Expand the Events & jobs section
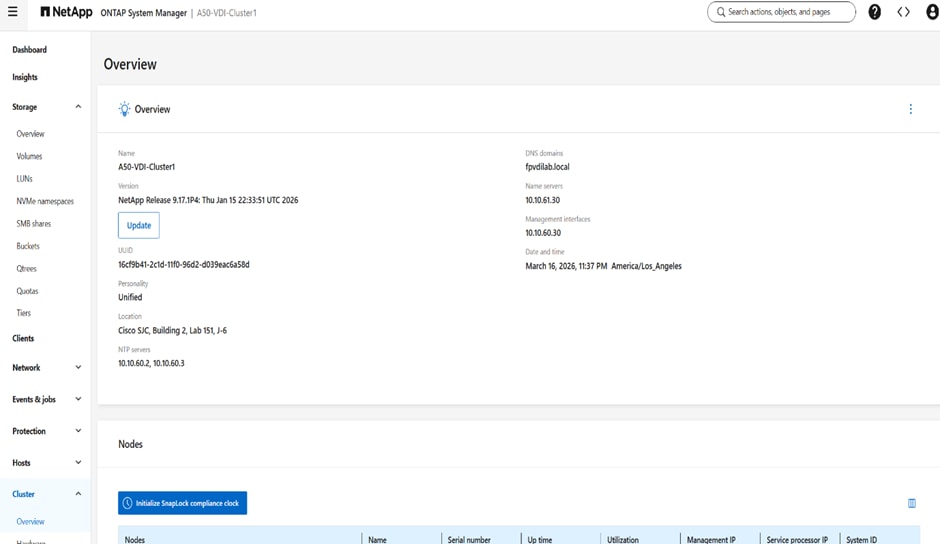The height and width of the screenshot is (544, 940). point(78,399)
